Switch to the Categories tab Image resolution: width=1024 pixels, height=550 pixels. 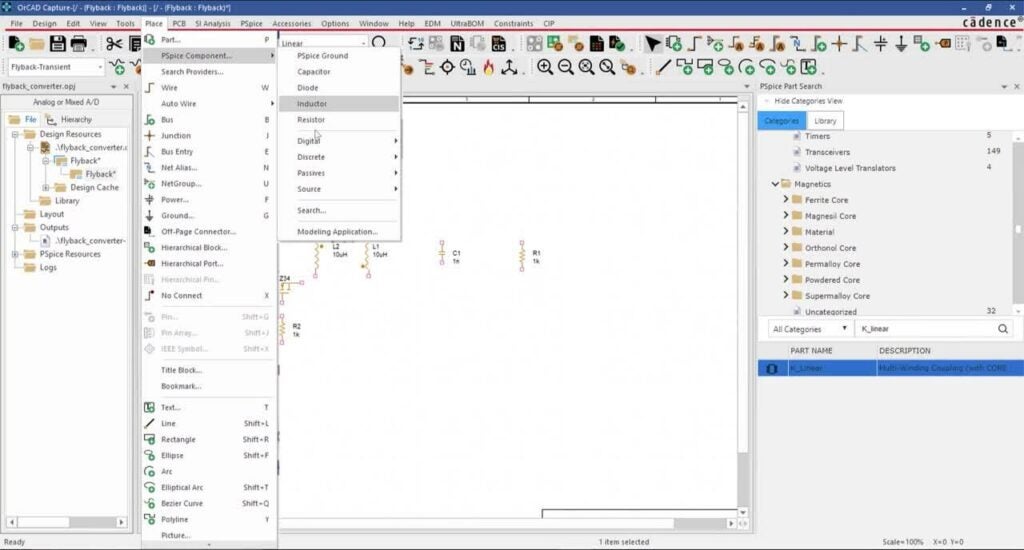click(x=782, y=121)
